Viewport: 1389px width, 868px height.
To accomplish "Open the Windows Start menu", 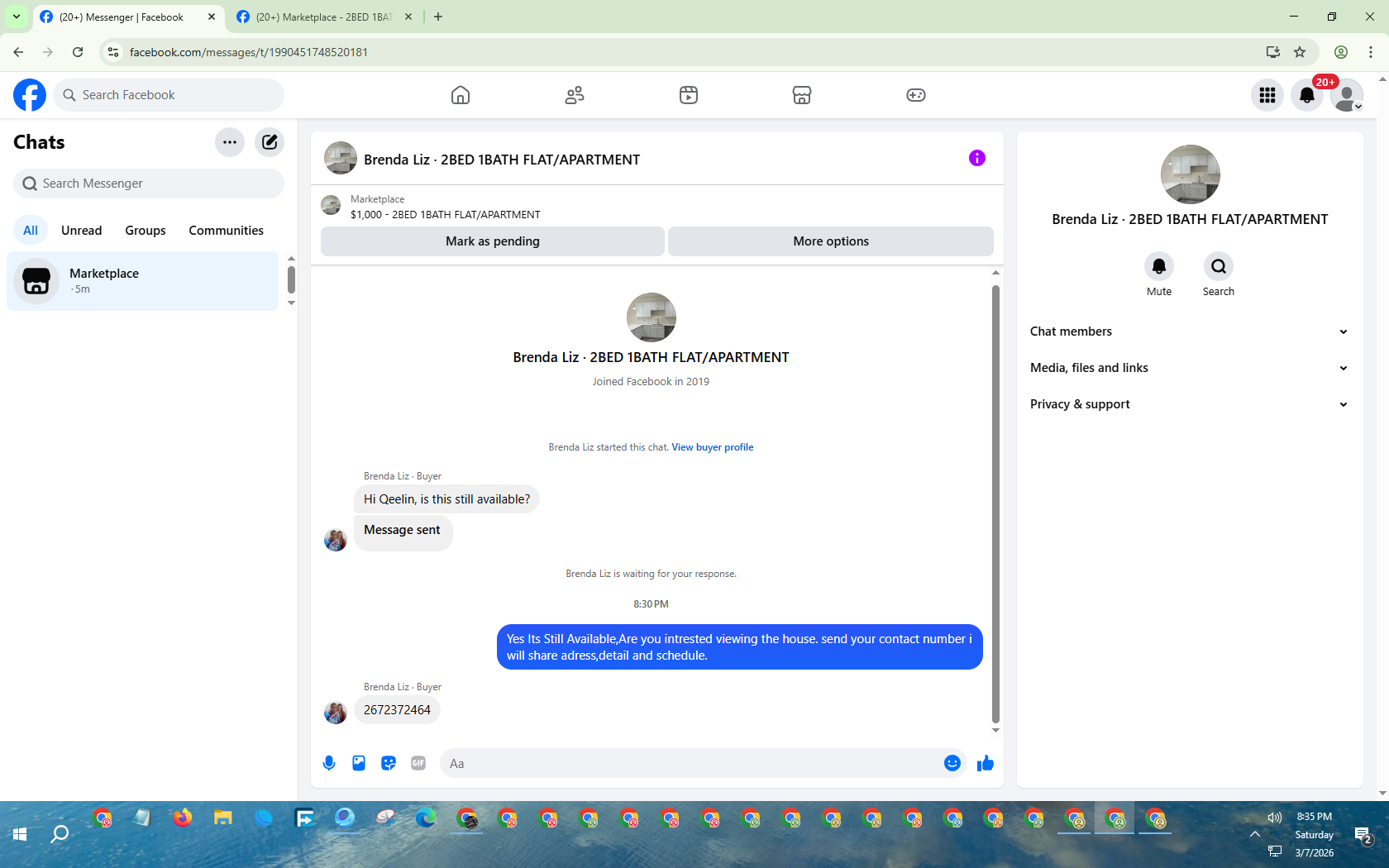I will (x=20, y=834).
